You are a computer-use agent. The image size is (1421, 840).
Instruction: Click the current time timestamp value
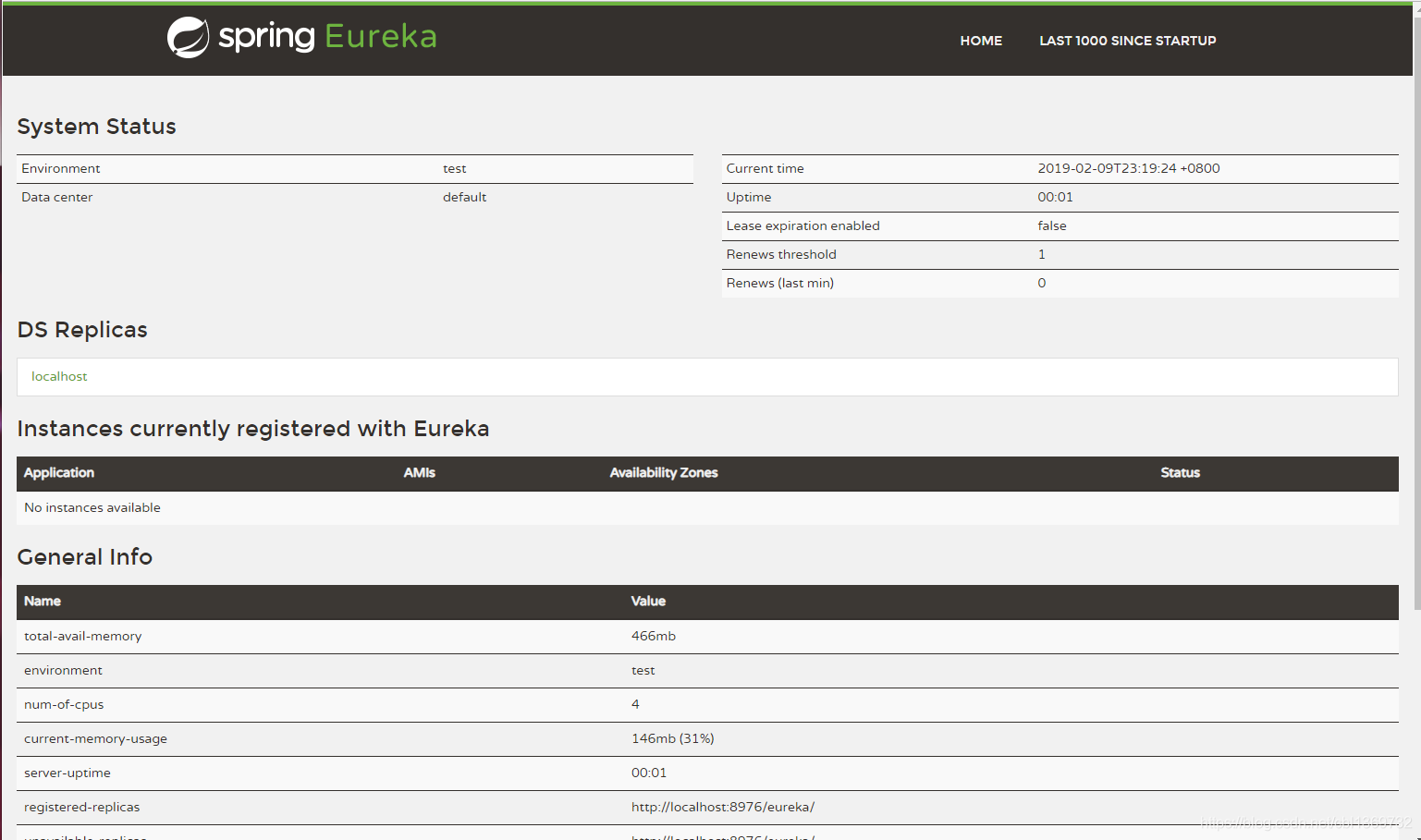click(x=1128, y=168)
